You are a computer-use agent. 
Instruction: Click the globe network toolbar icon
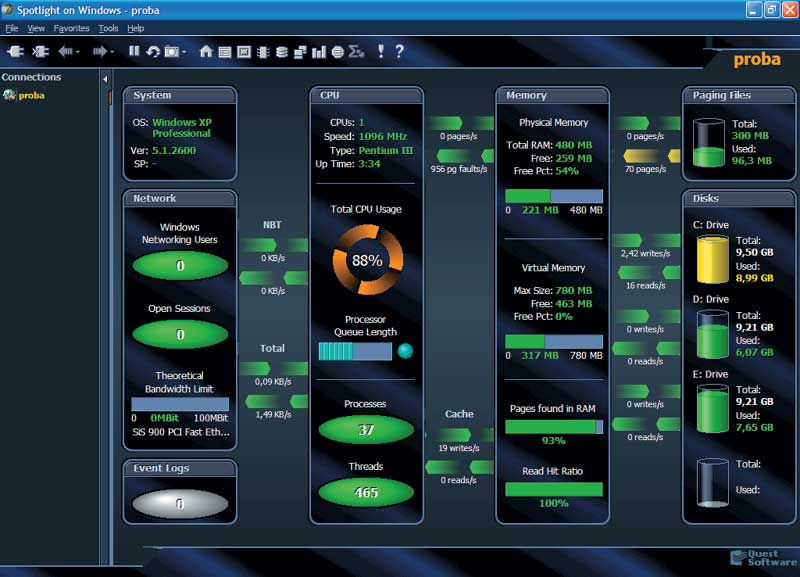pos(338,52)
